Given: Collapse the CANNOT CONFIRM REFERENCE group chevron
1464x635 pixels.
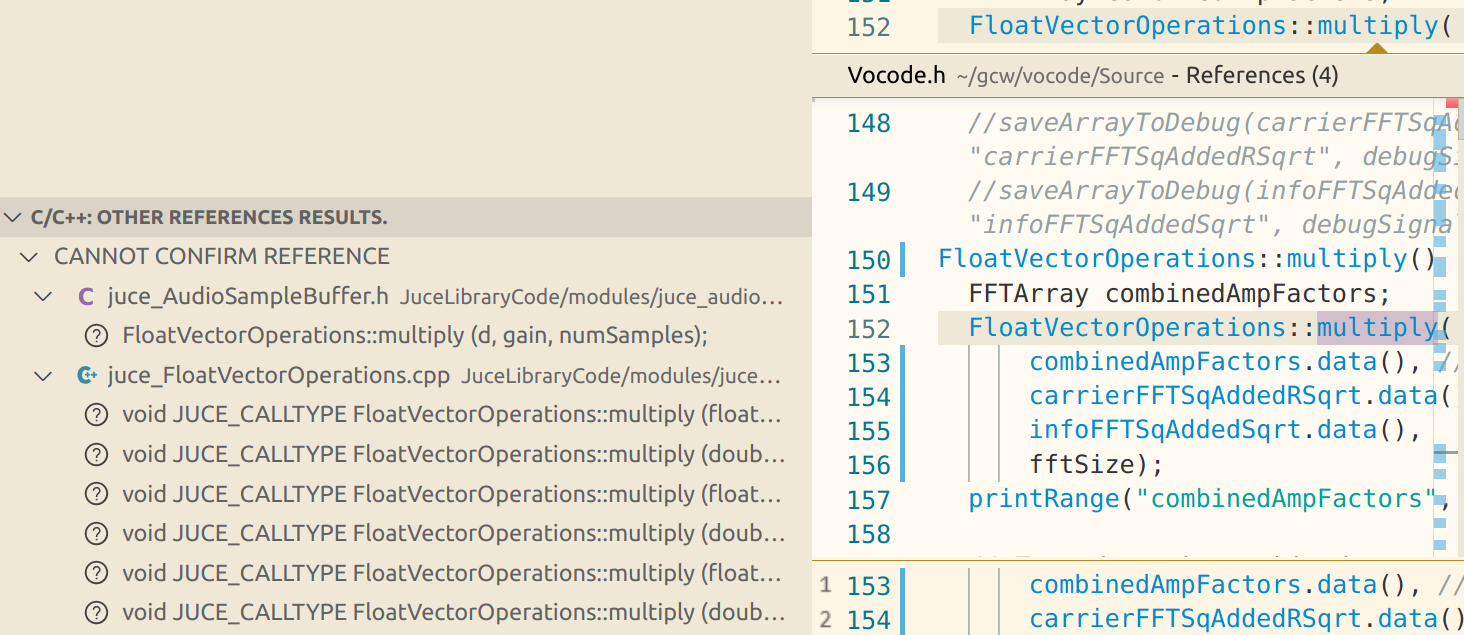Looking at the screenshot, I should tap(28, 257).
